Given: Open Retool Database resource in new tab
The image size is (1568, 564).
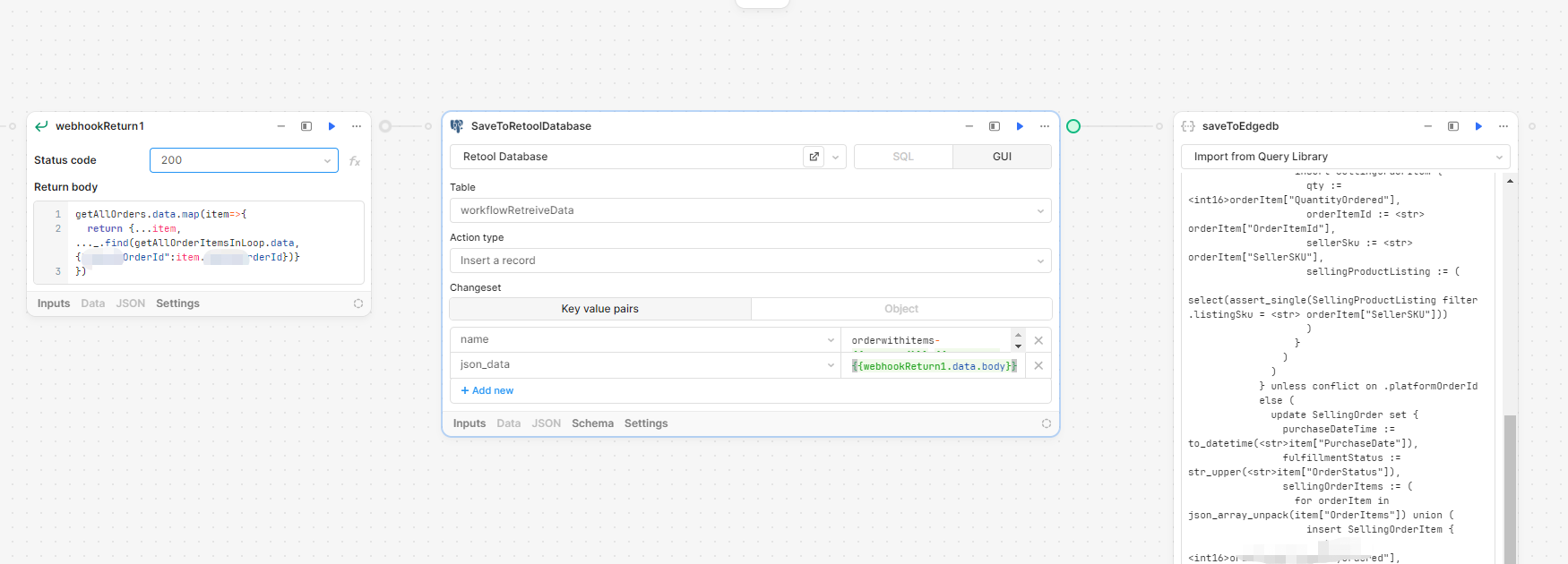Looking at the screenshot, I should (814, 157).
